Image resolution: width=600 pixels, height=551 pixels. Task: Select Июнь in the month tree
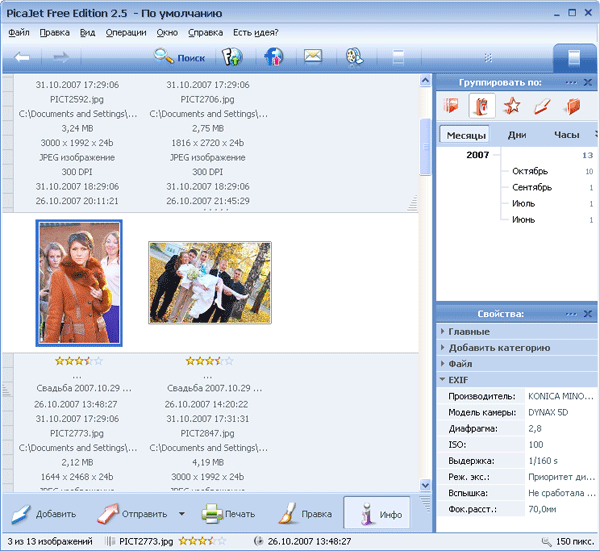pyautogui.click(x=523, y=219)
